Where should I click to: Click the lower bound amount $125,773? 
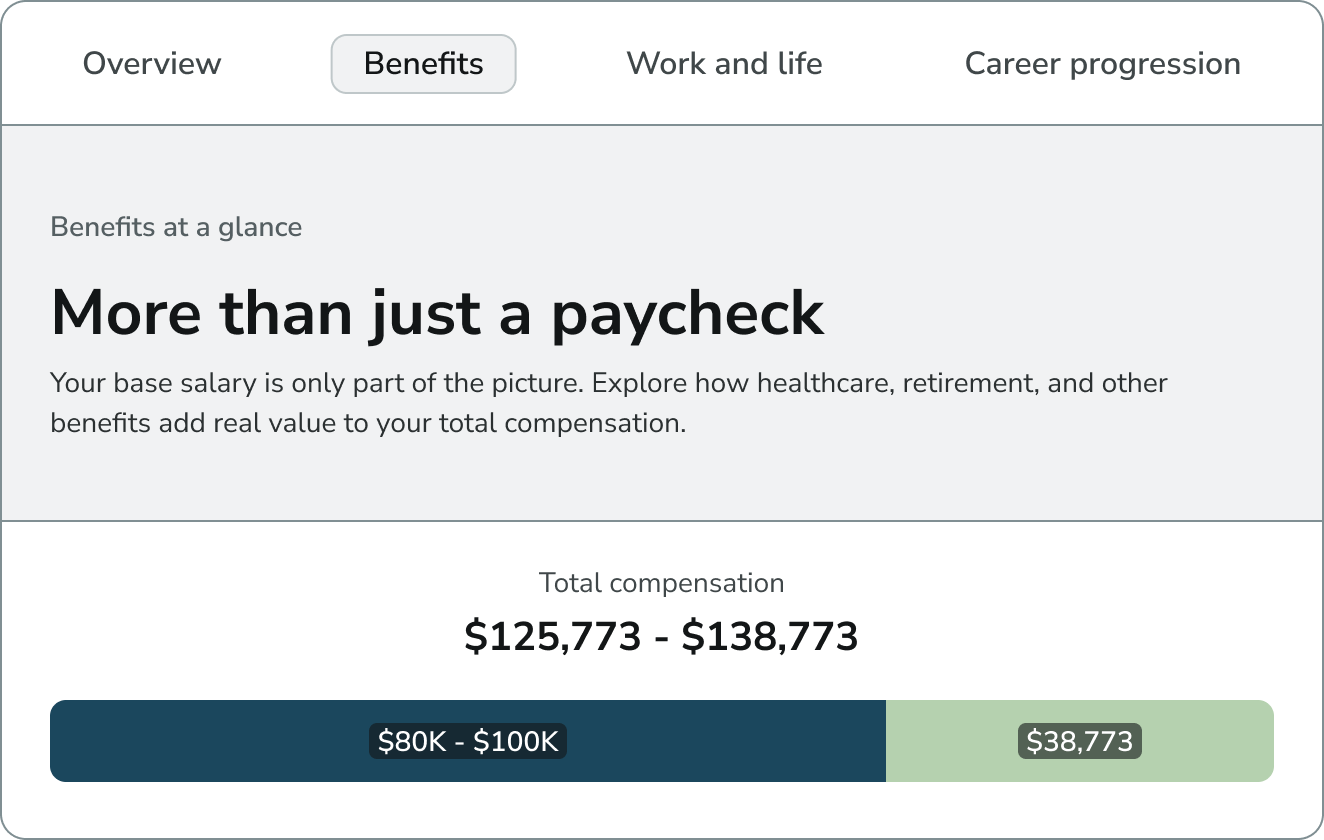click(552, 637)
